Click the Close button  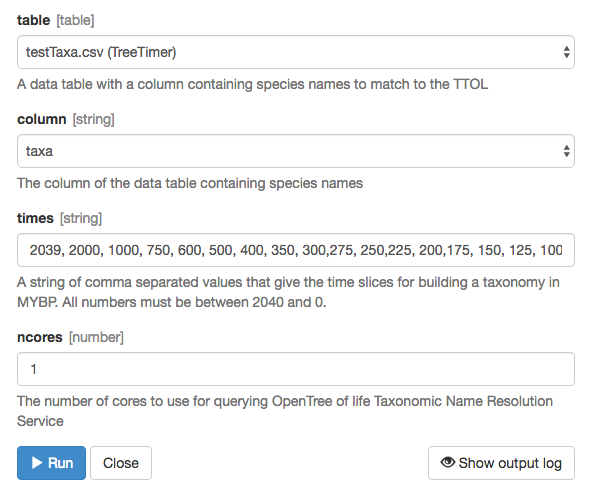click(x=121, y=463)
